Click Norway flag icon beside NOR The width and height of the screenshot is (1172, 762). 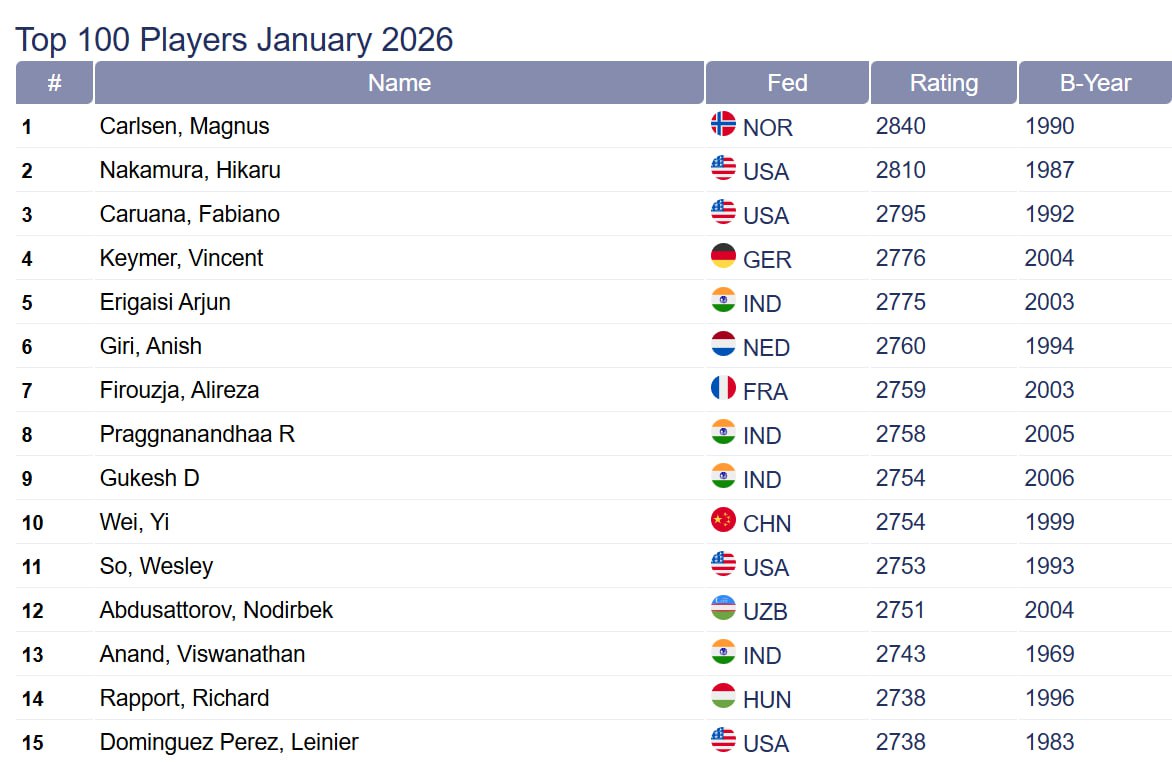point(723,124)
